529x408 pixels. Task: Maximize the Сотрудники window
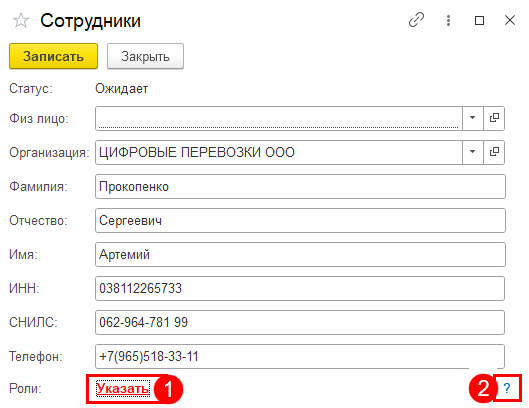tap(479, 21)
